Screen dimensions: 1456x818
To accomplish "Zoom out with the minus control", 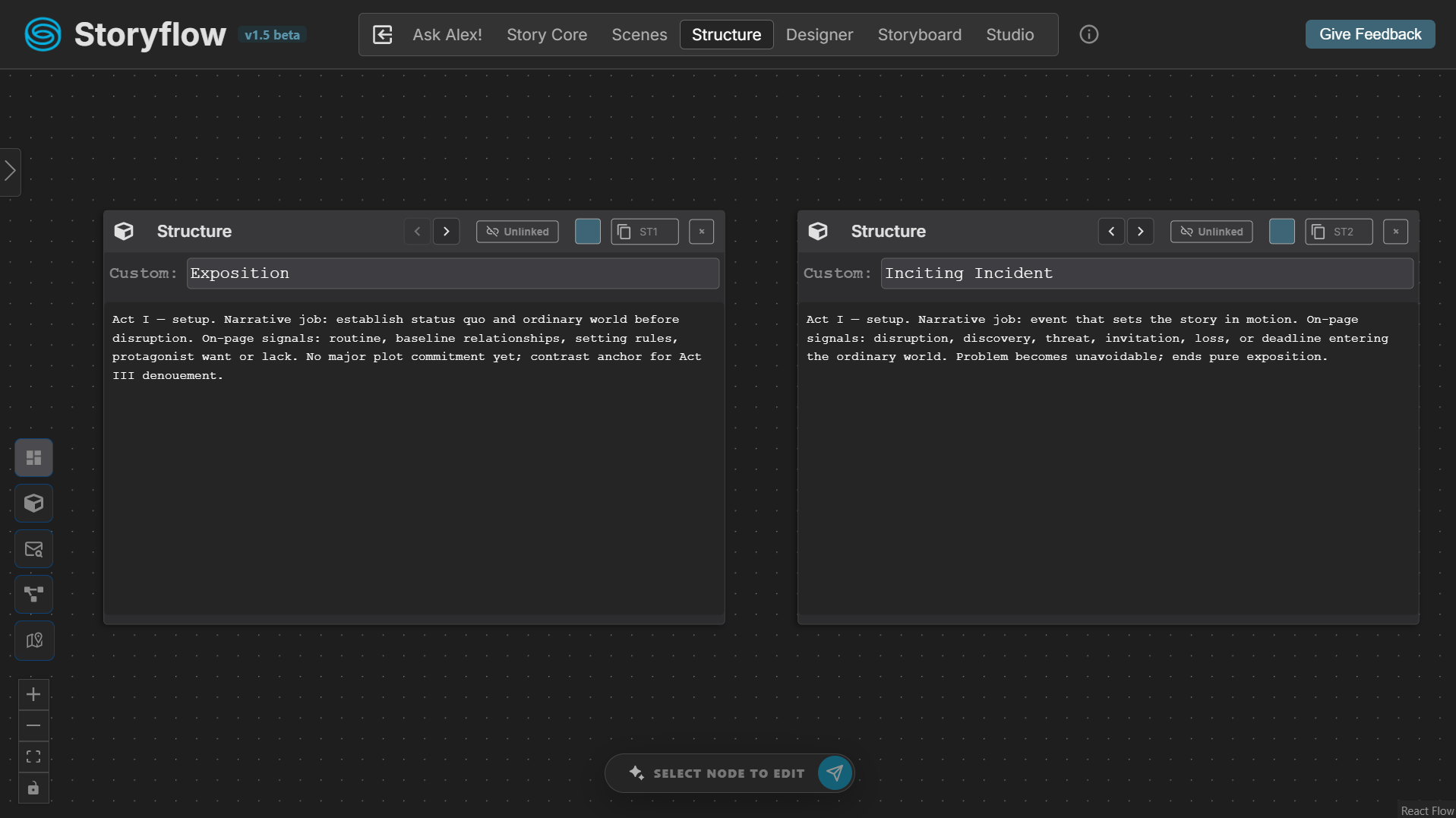I will coord(33,725).
